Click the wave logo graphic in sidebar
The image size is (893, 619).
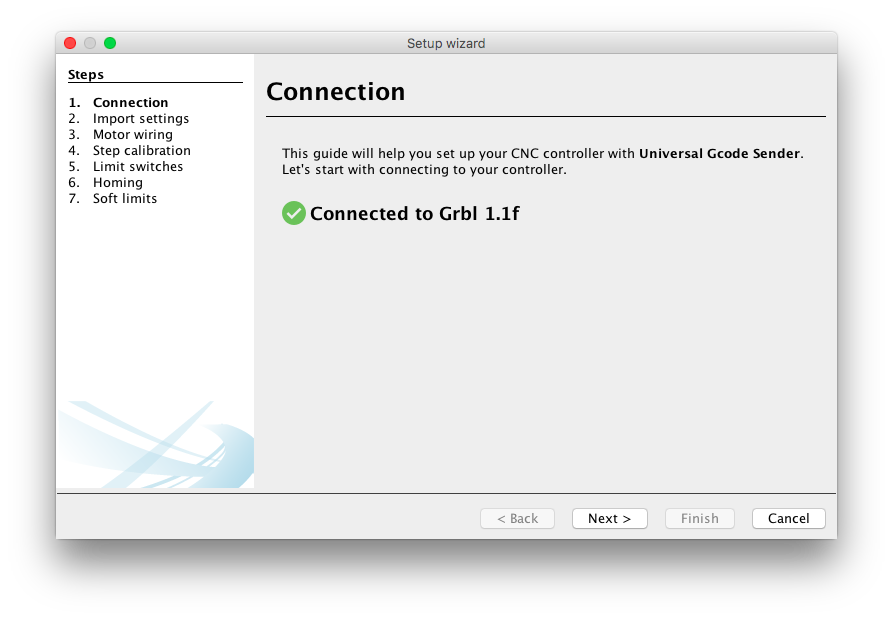coord(155,445)
